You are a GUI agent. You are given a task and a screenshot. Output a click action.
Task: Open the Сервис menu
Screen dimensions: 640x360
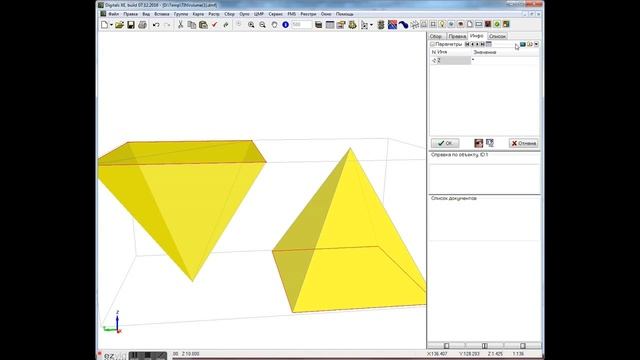276,14
